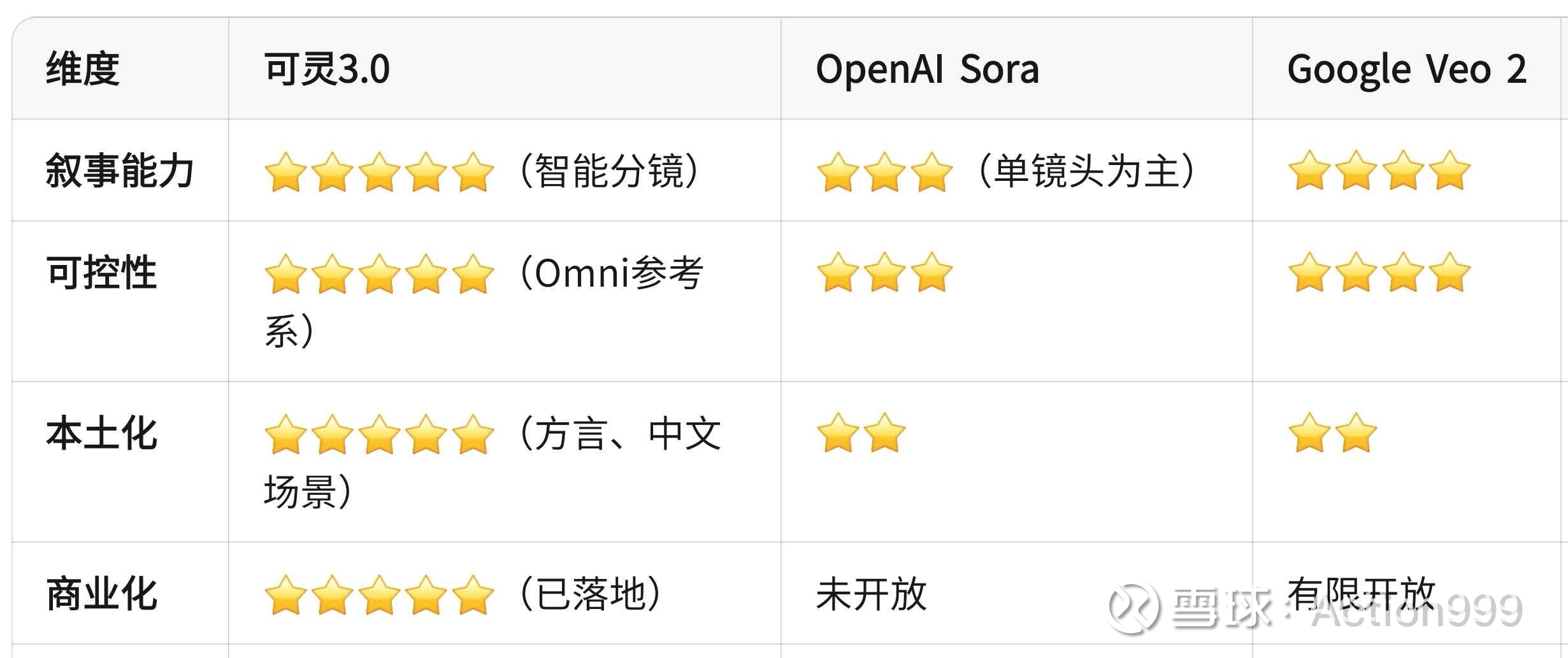The image size is (1568, 658).
Task: Click the 可控性 row label
Action: point(101,273)
